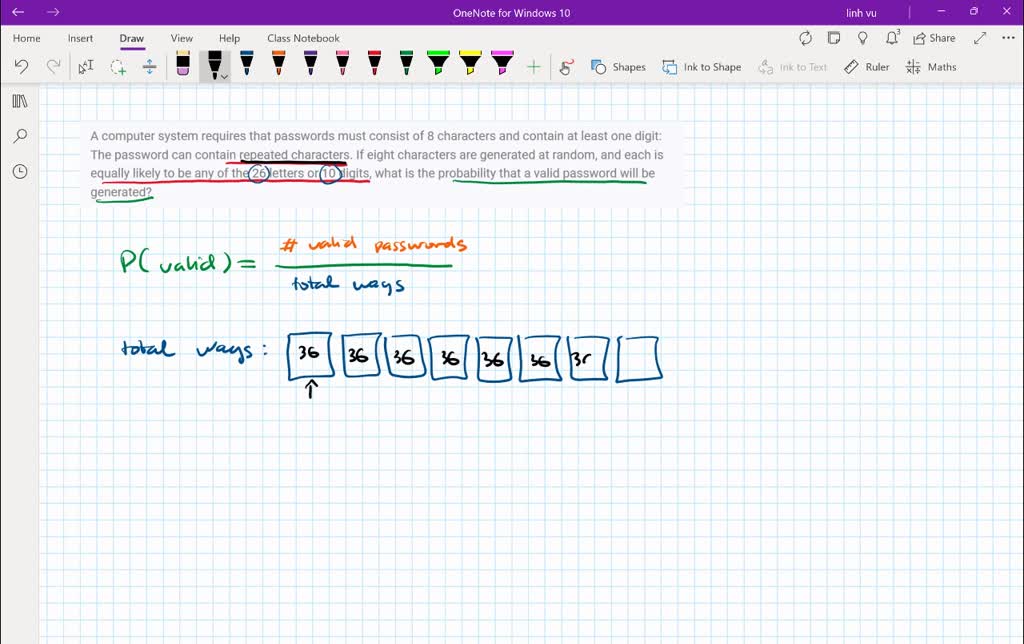The image size is (1024, 644).
Task: Switch to the Insert tab
Action: pyautogui.click(x=80, y=38)
